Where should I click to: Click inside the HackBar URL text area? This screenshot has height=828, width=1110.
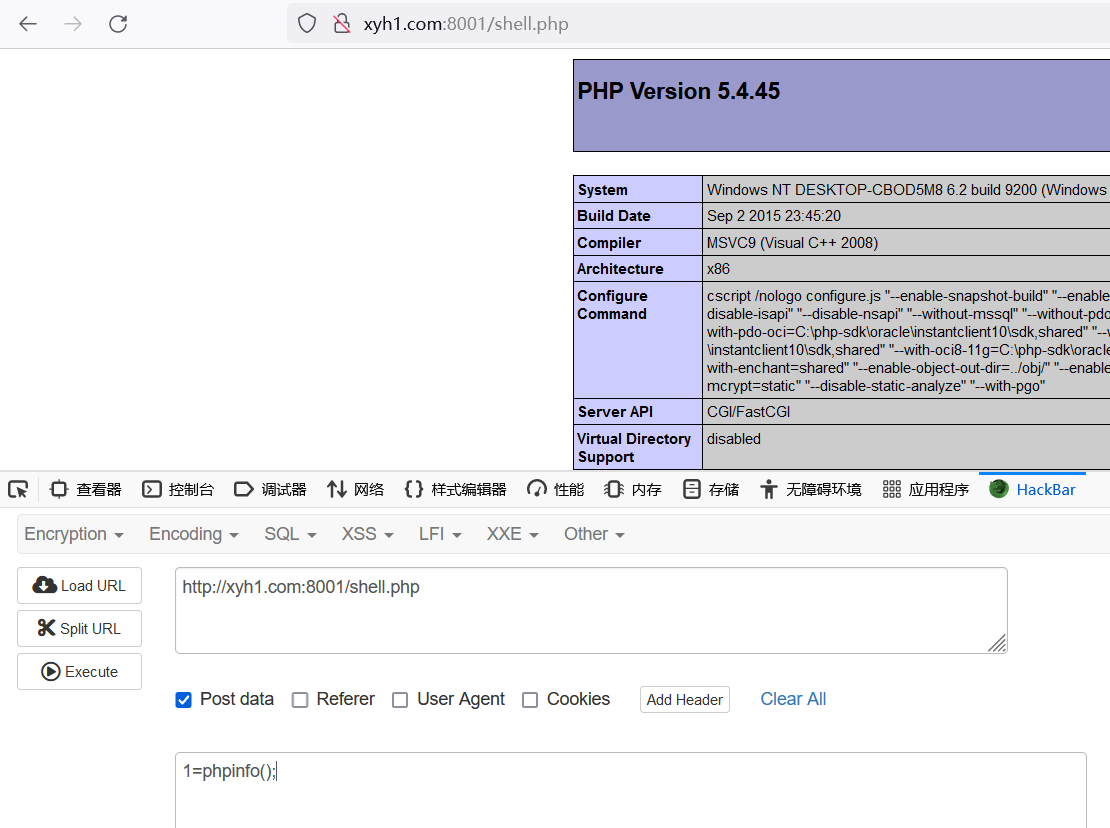(x=591, y=611)
